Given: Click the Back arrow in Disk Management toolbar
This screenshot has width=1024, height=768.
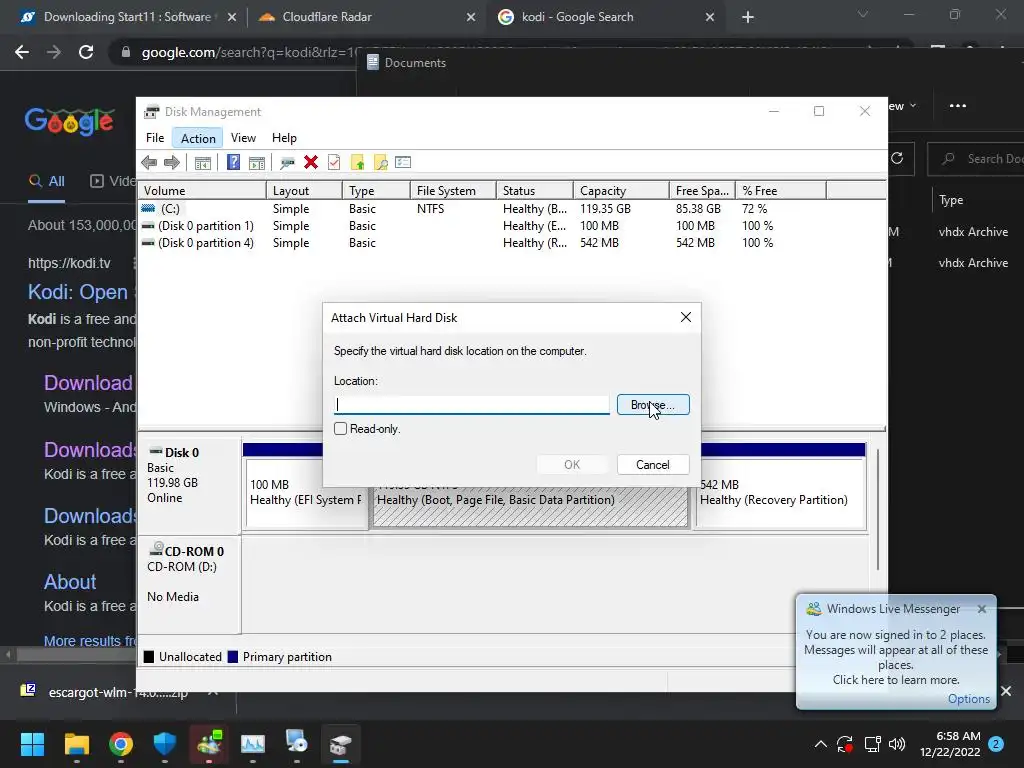Looking at the screenshot, I should coord(149,163).
